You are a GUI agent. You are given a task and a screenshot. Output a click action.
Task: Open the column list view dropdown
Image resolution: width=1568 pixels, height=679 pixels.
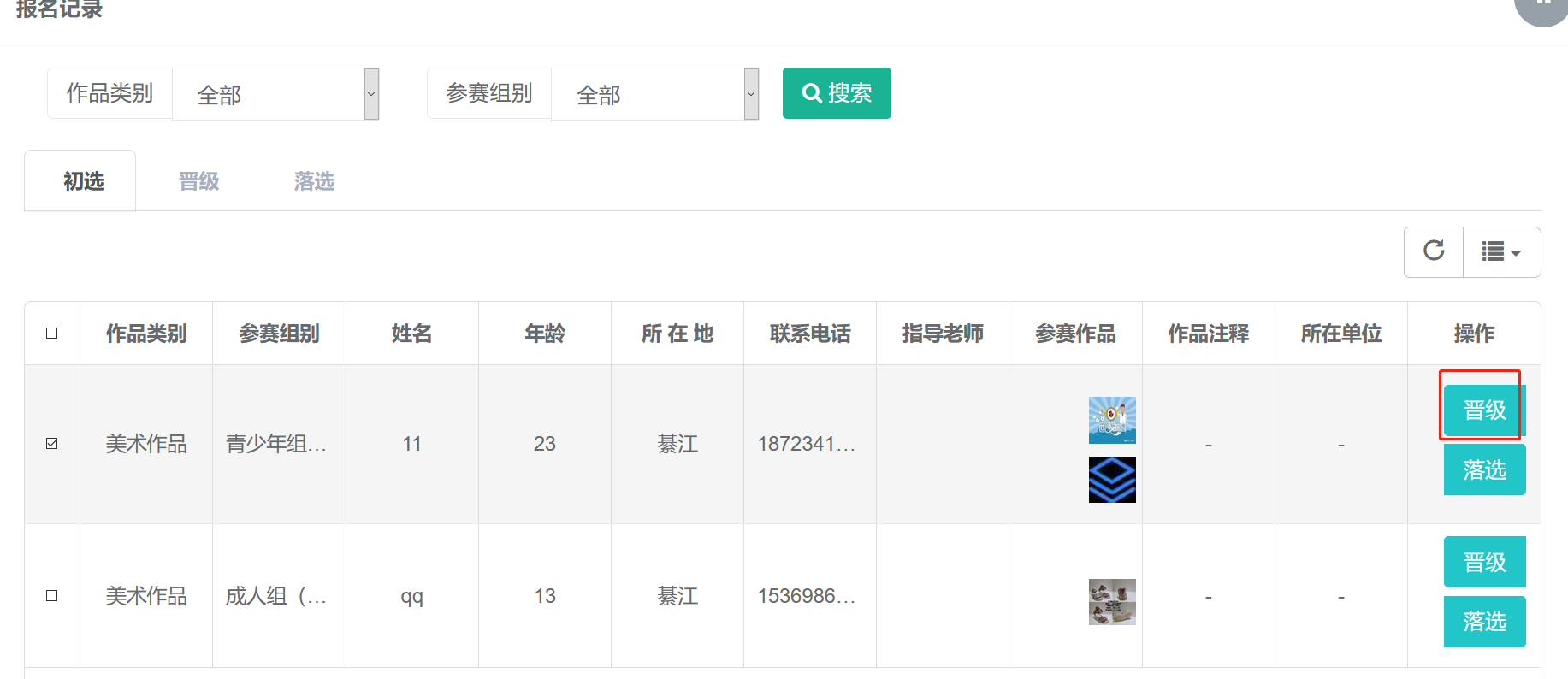coord(1501,251)
